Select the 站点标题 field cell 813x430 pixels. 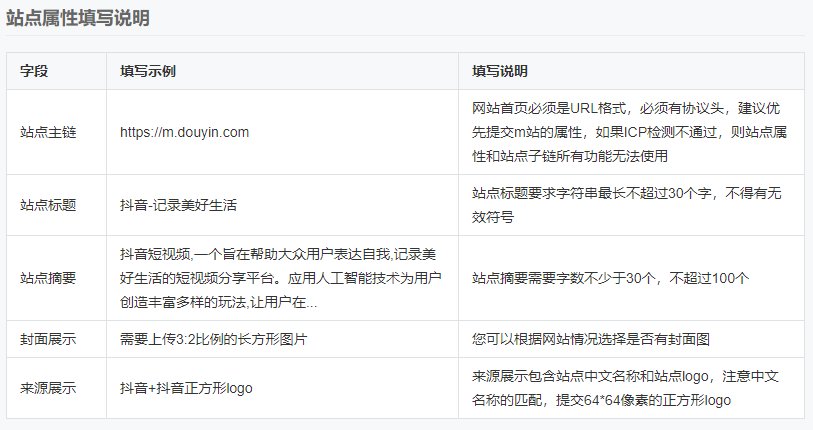click(x=48, y=205)
